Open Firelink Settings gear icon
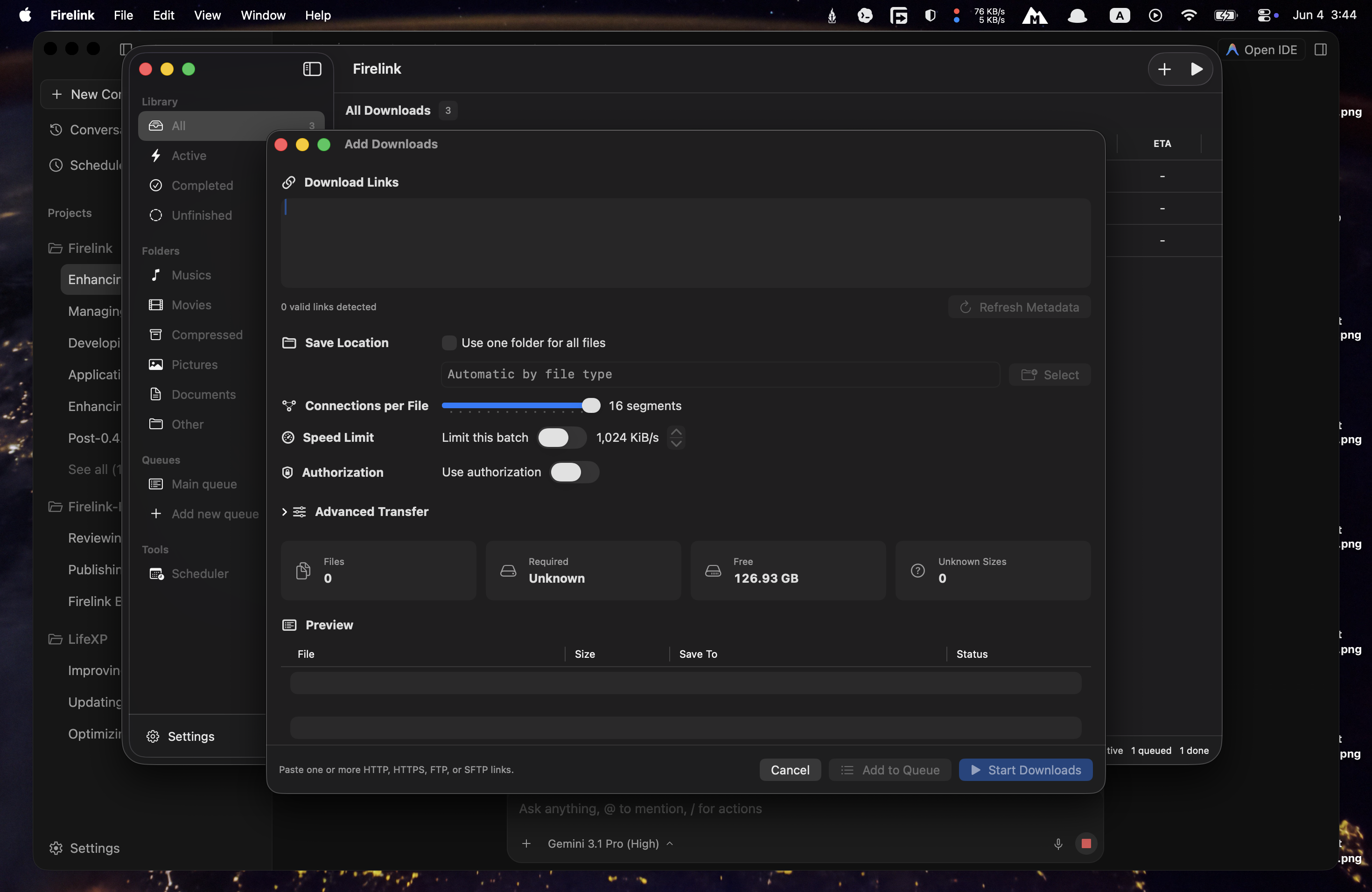Image resolution: width=1372 pixels, height=892 pixels. coord(153,737)
